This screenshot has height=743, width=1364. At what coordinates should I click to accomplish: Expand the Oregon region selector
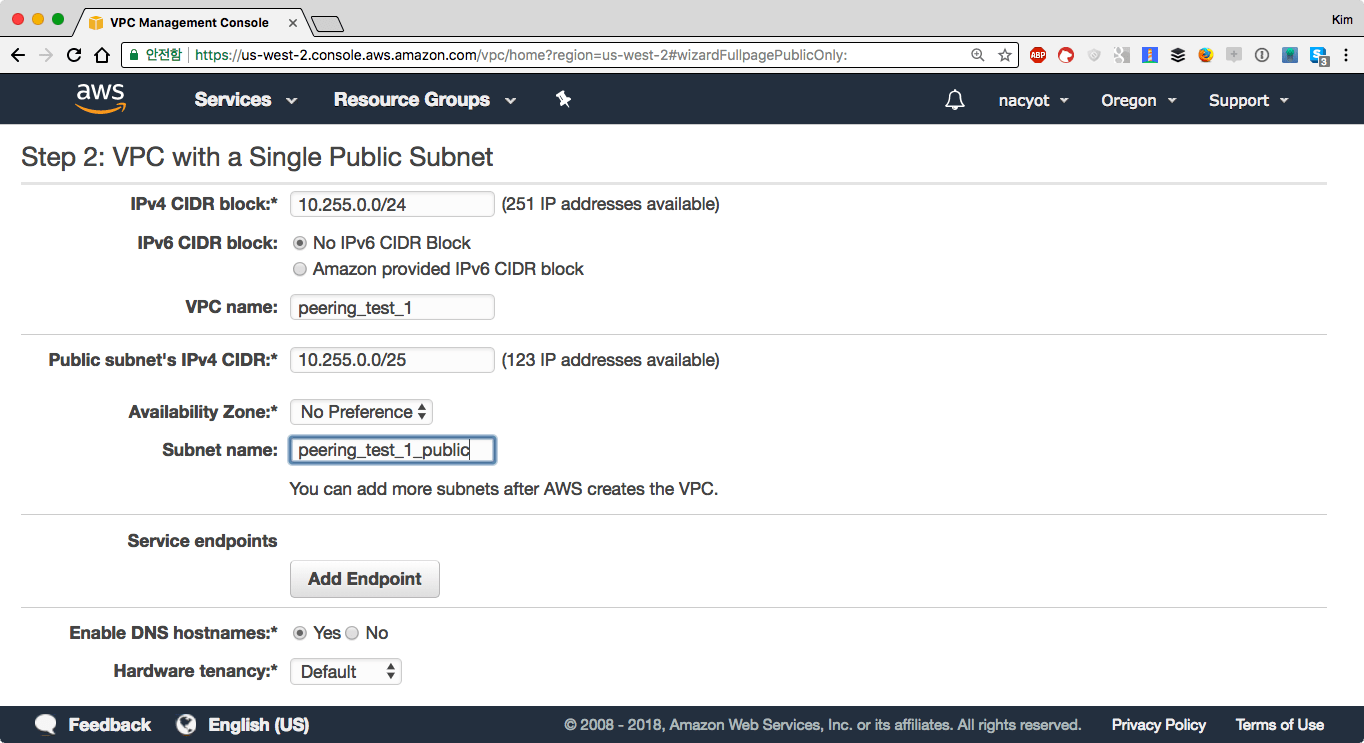[1138, 100]
